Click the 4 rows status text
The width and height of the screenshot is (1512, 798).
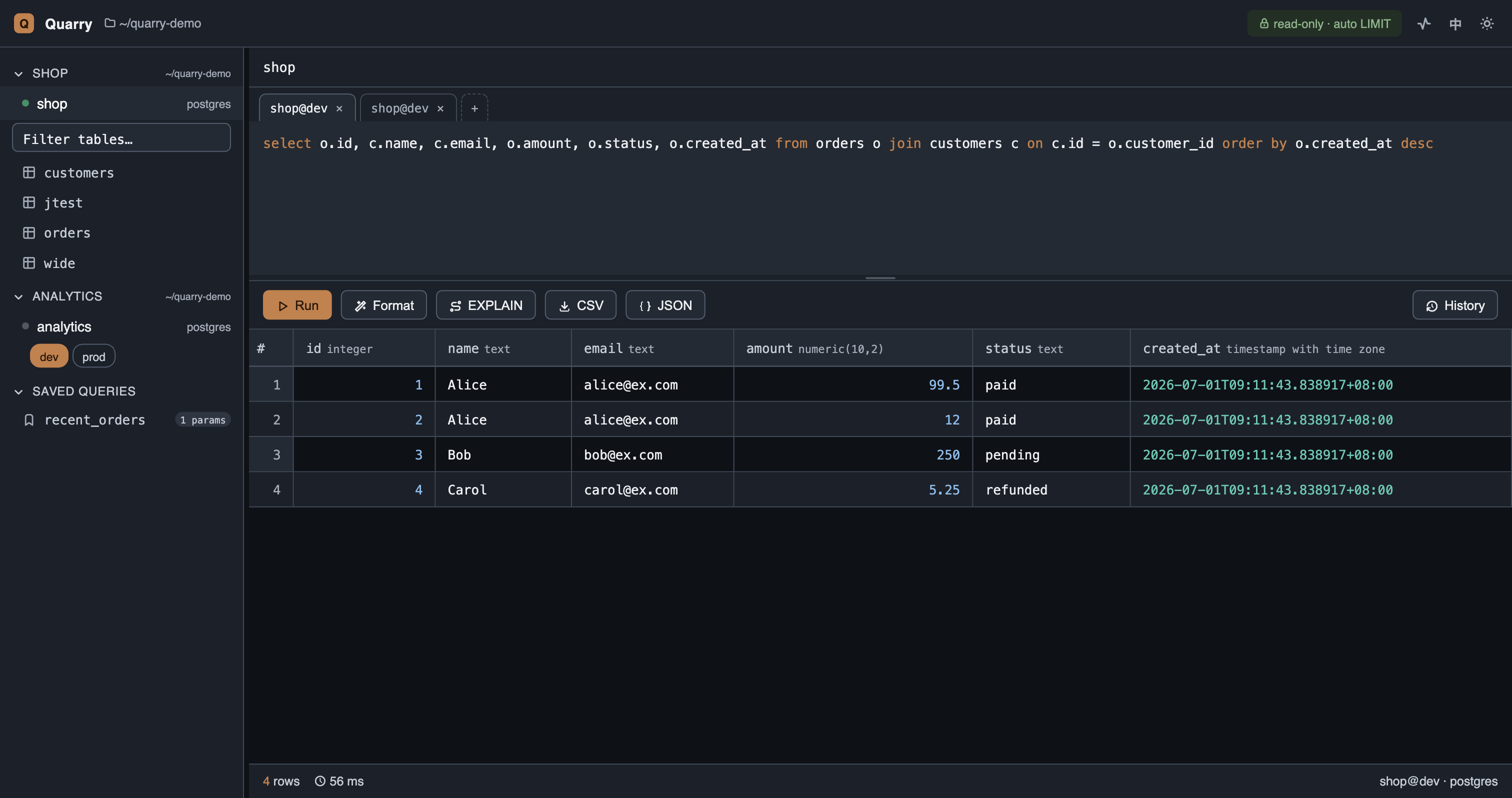(281, 781)
